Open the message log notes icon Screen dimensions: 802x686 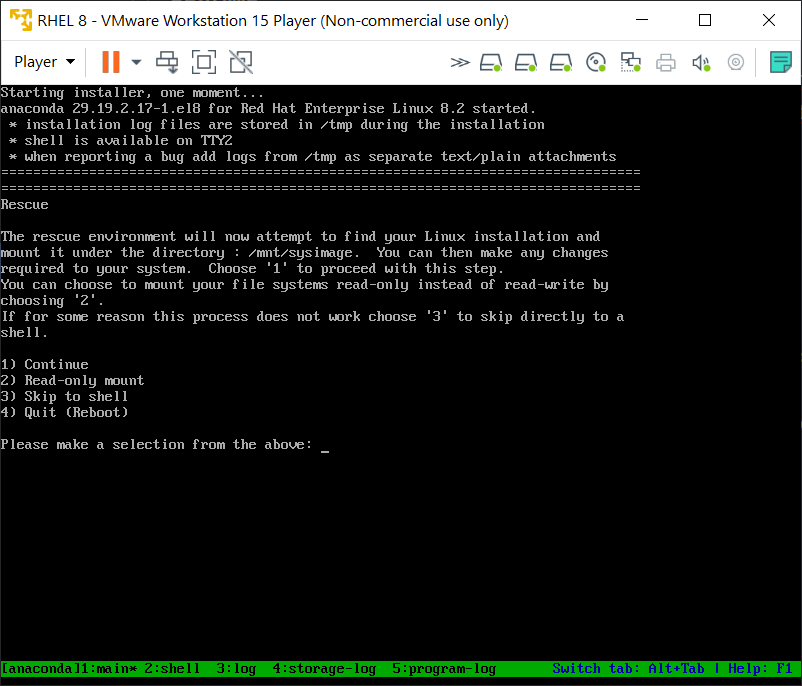click(x=781, y=62)
